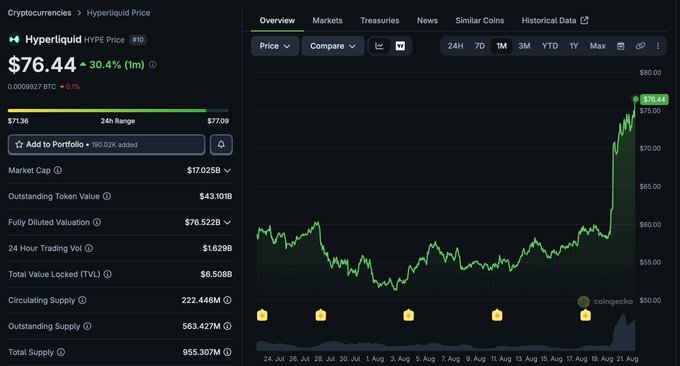This screenshot has width=680, height=366.
Task: Click info icon beside 955.307M value
Action: tap(227, 352)
